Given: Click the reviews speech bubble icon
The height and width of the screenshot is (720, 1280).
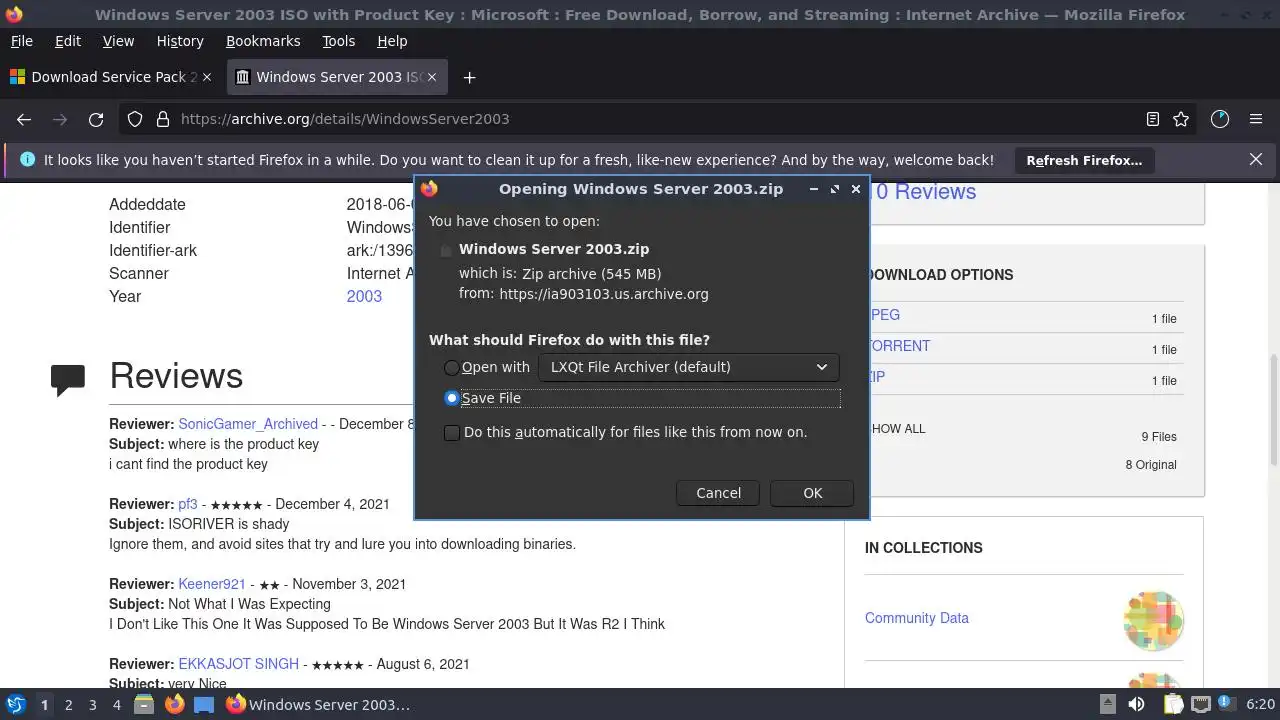Looking at the screenshot, I should coord(68,379).
